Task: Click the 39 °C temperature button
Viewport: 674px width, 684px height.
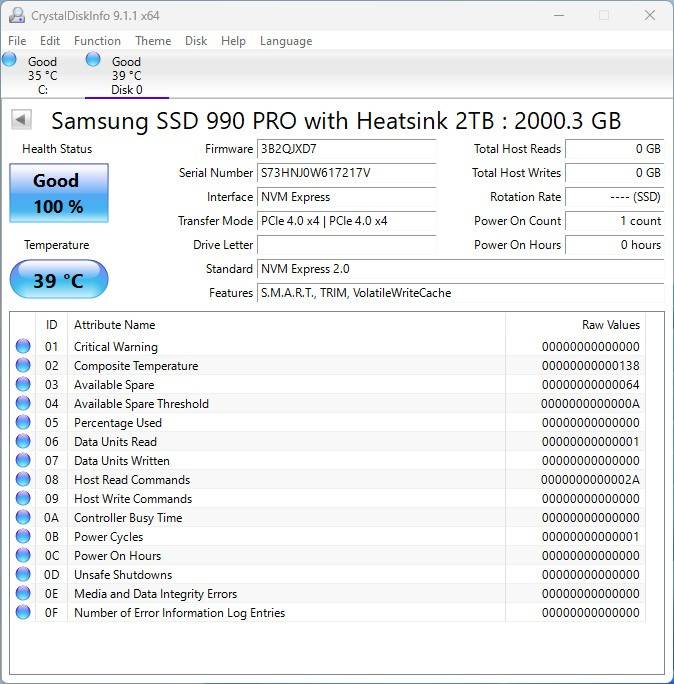Action: [59, 279]
